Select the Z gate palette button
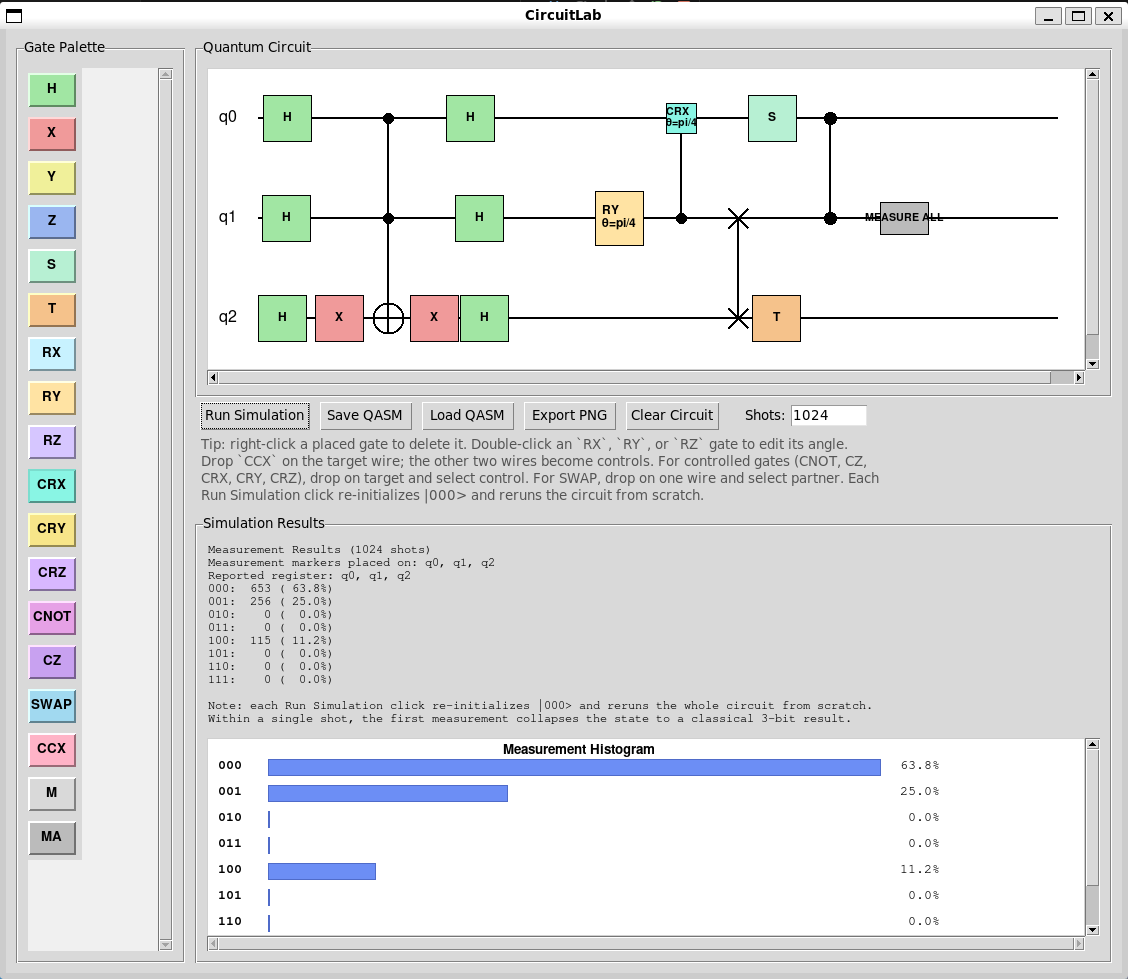Image resolution: width=1128 pixels, height=979 pixels. [52, 221]
